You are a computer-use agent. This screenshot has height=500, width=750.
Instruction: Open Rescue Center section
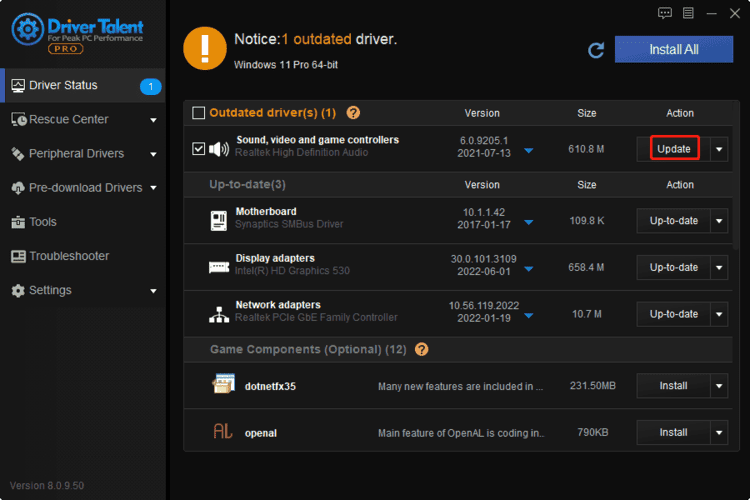[x=83, y=120]
